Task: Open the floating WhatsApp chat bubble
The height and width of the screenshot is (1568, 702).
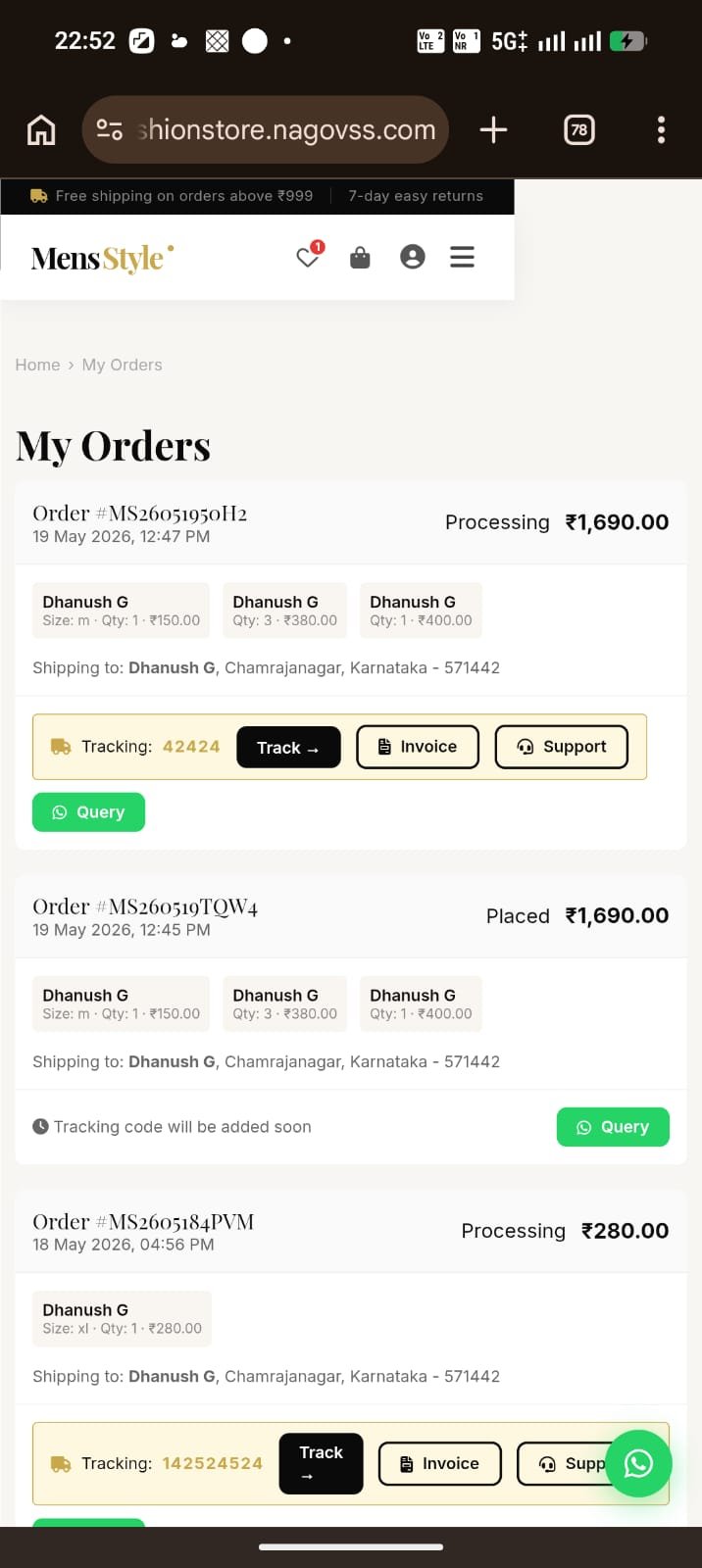Action: click(638, 1463)
